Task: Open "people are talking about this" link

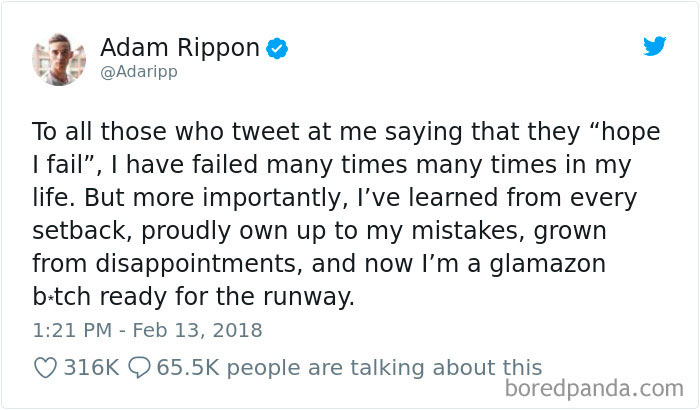Action: (384, 368)
